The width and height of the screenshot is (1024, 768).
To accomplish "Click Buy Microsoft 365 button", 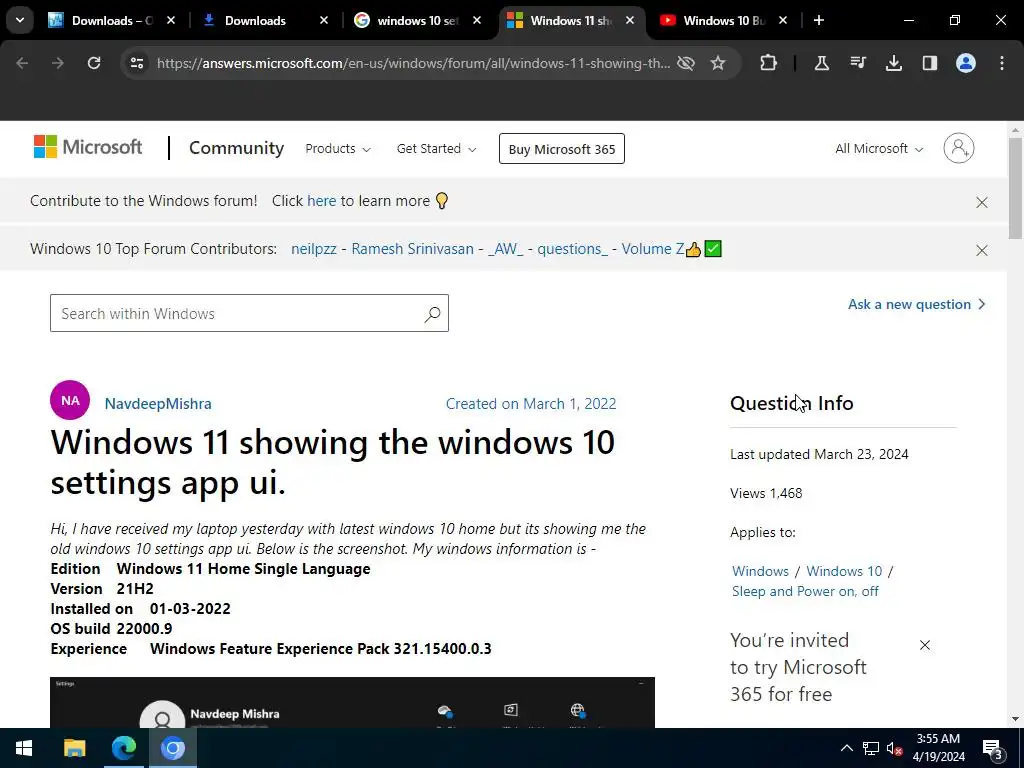I will point(562,149).
